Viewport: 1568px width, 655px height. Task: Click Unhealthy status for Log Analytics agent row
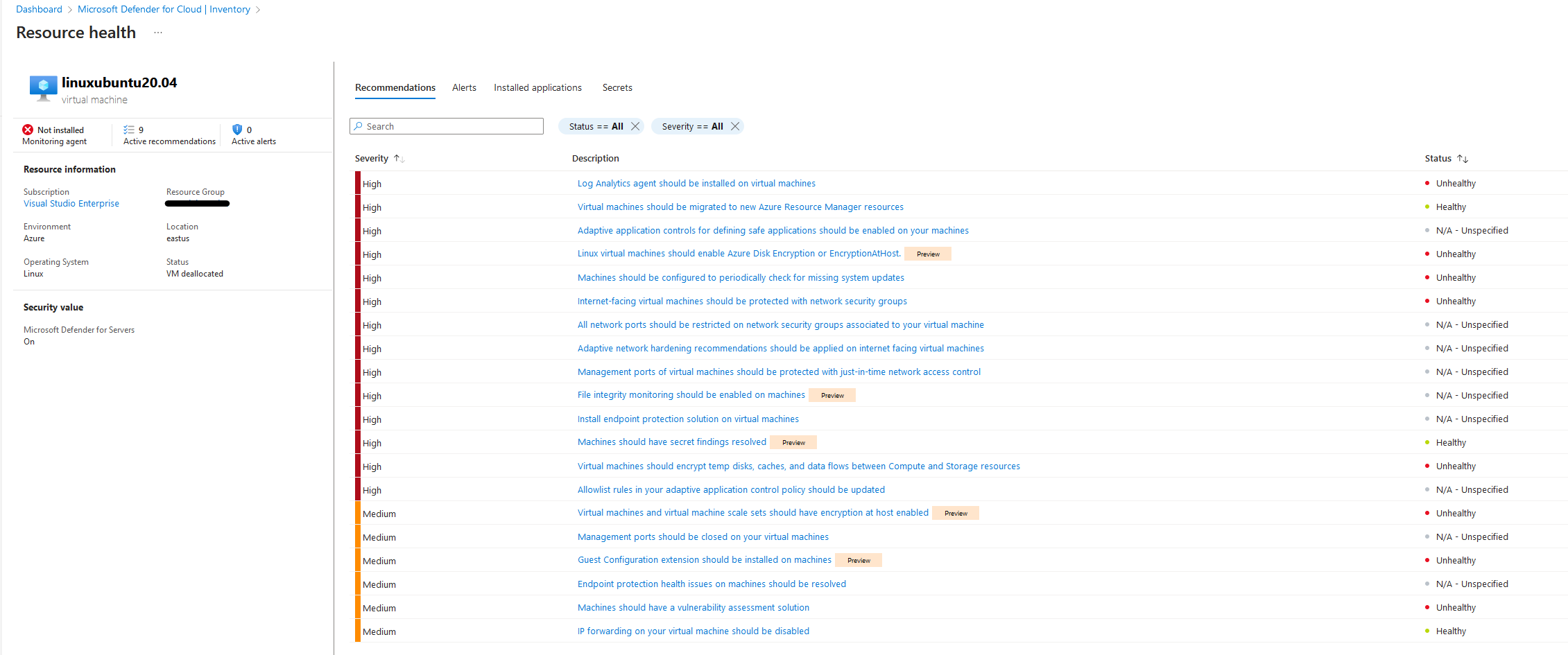(1456, 184)
